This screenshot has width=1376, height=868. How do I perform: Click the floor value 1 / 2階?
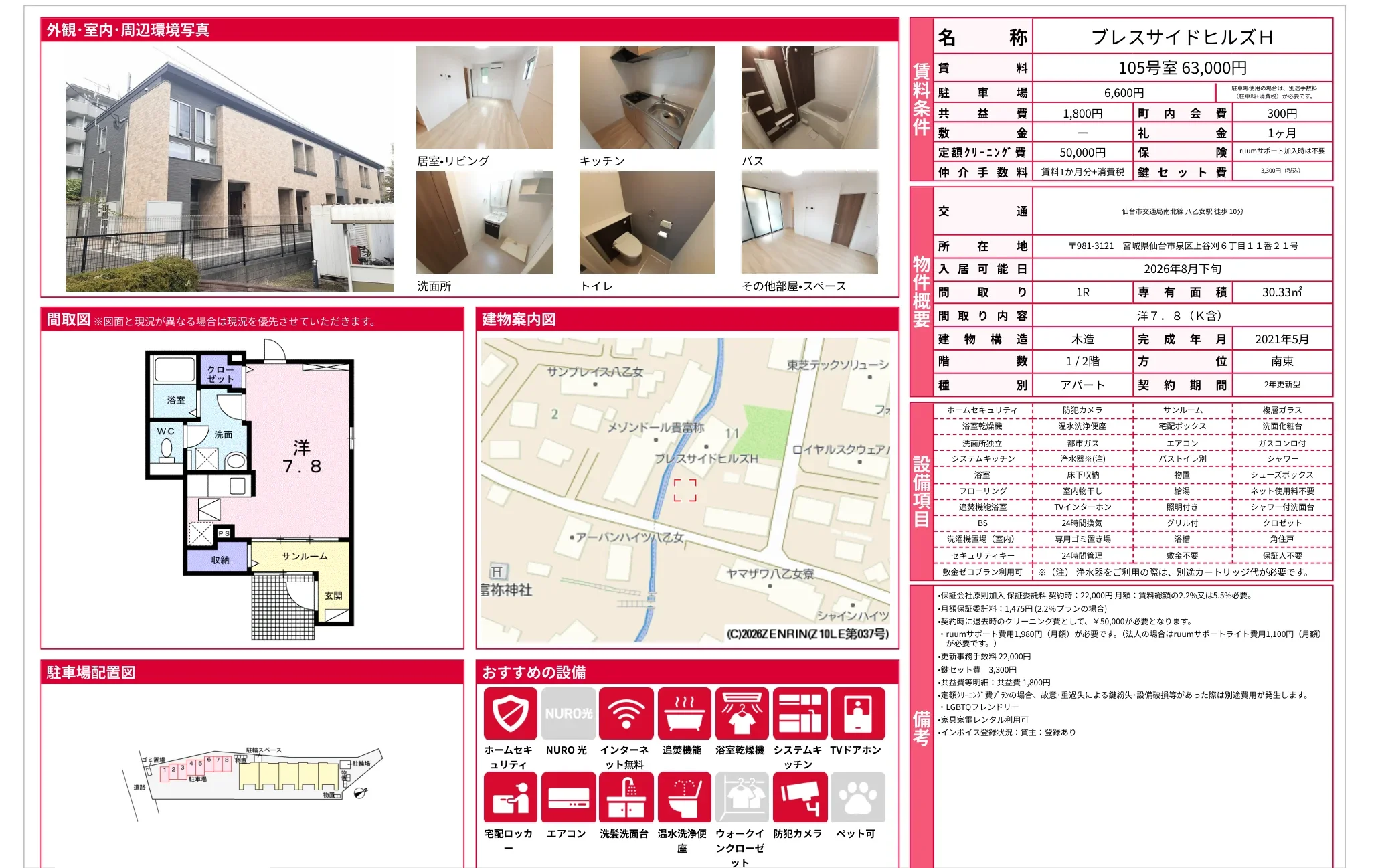[x=1082, y=361]
